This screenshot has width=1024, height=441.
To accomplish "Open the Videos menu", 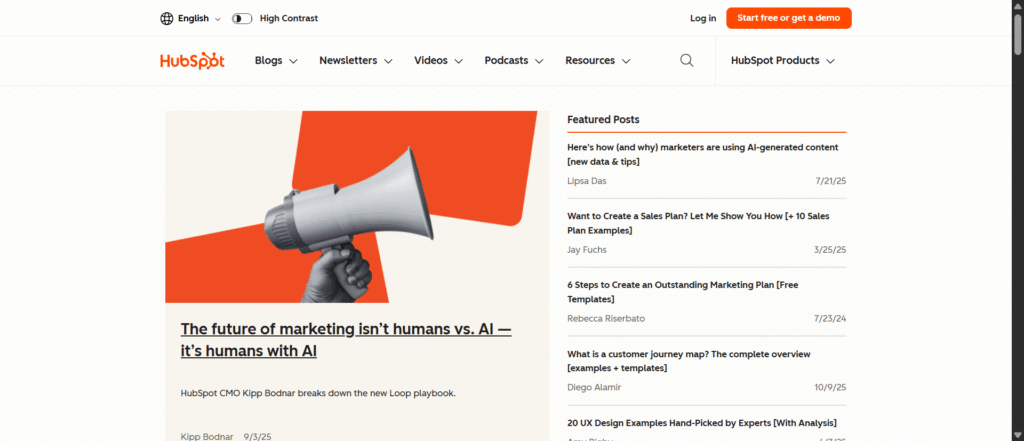I will 438,61.
